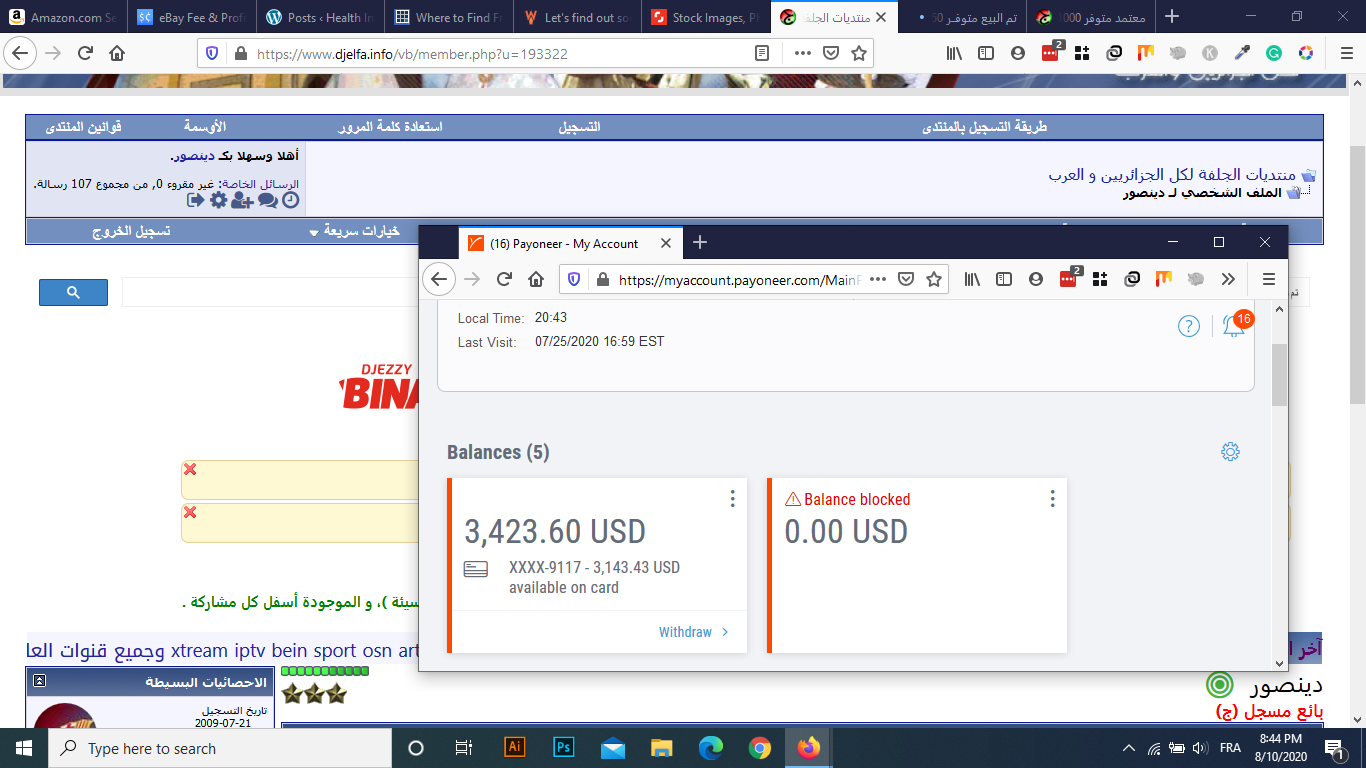
Task: Go back in the Payoneer window
Action: [x=439, y=280]
